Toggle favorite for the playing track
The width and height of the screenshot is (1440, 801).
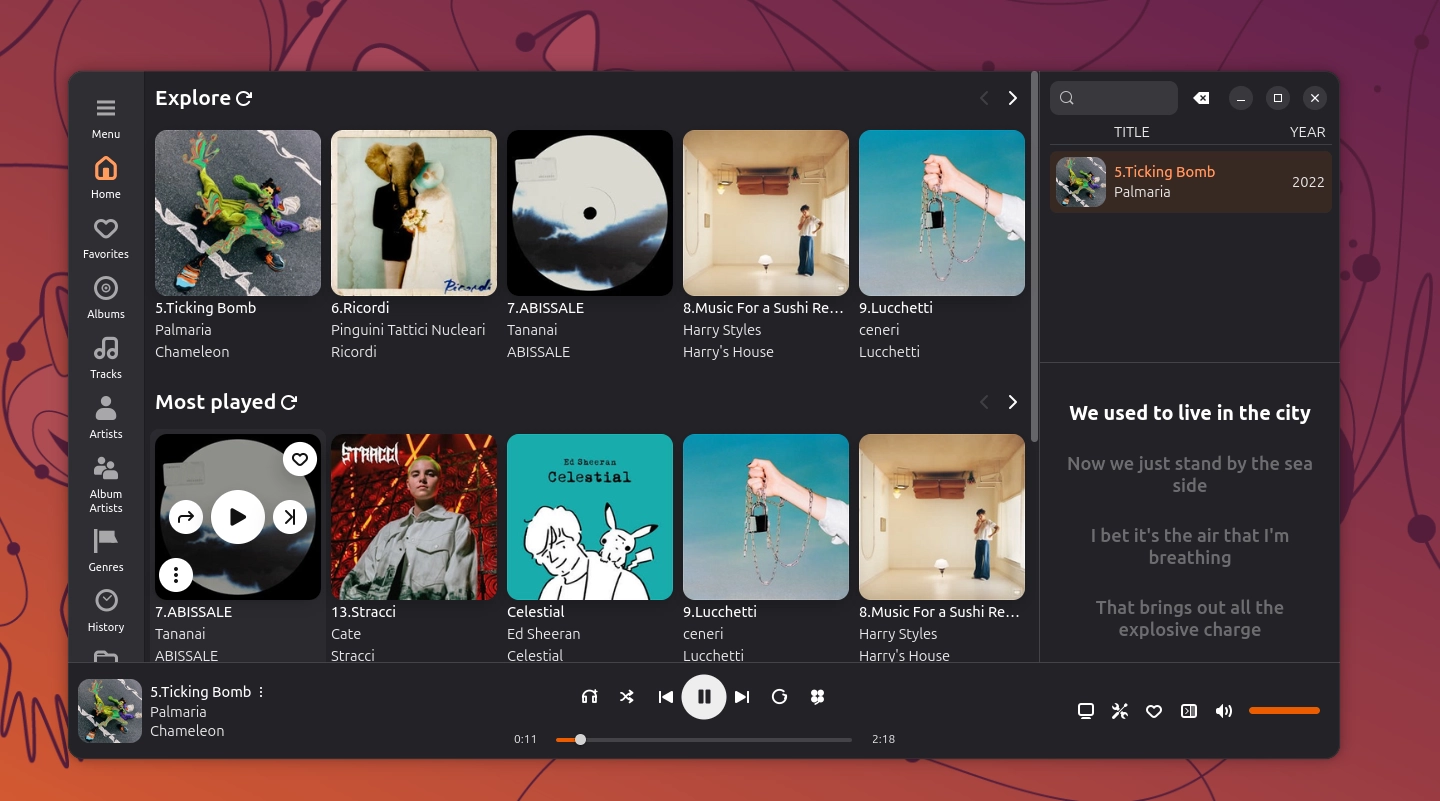(x=1154, y=711)
